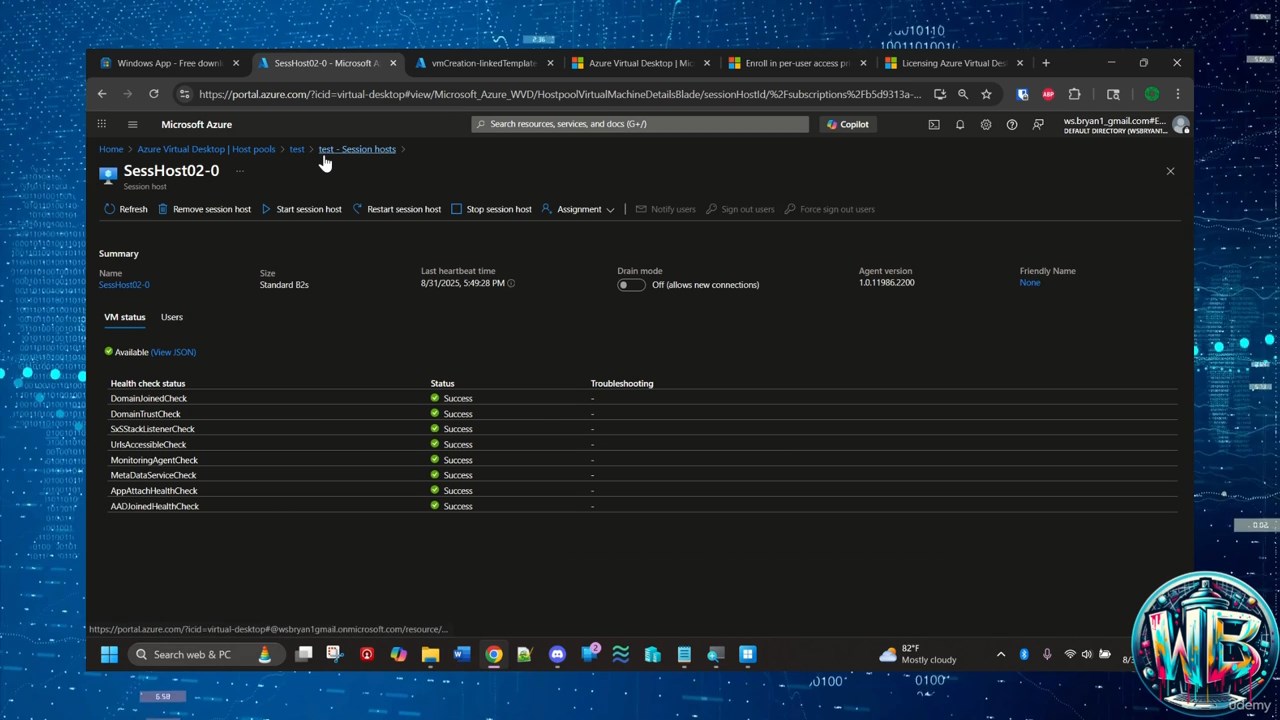This screenshot has width=1280, height=720.
Task: Click Stop session host
Action: (491, 209)
